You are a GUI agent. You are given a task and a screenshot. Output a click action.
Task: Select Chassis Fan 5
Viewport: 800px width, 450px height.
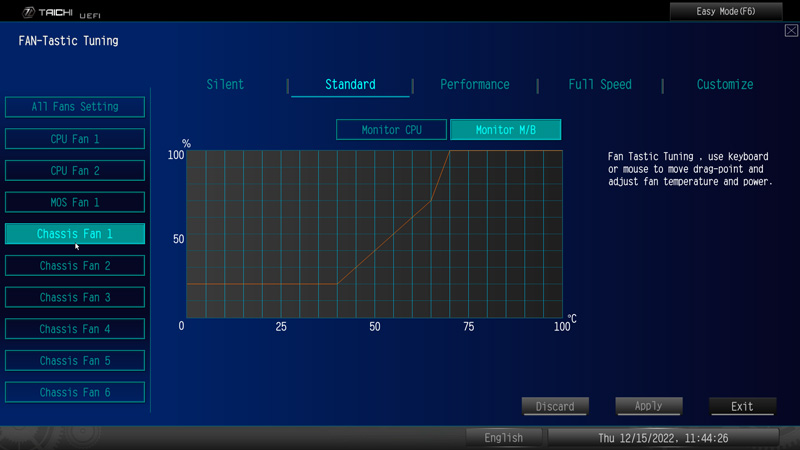click(75, 360)
